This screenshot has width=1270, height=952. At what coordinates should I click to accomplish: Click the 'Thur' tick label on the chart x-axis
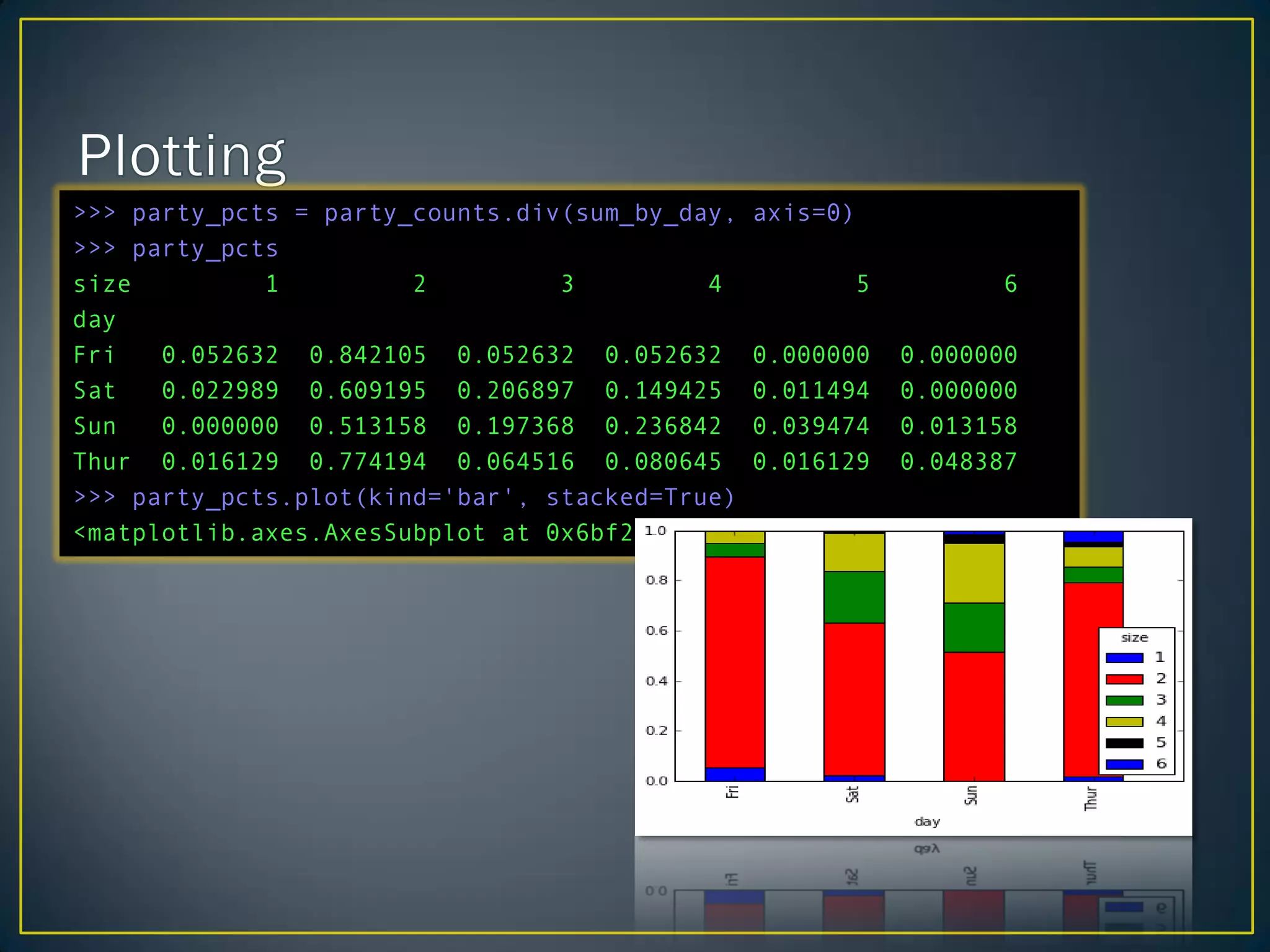pyautogui.click(x=1091, y=798)
